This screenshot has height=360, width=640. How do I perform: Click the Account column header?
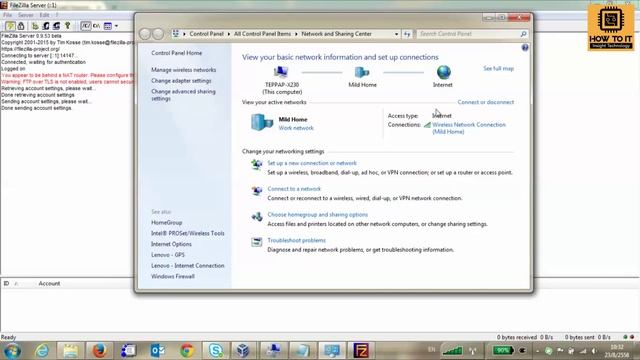49,283
